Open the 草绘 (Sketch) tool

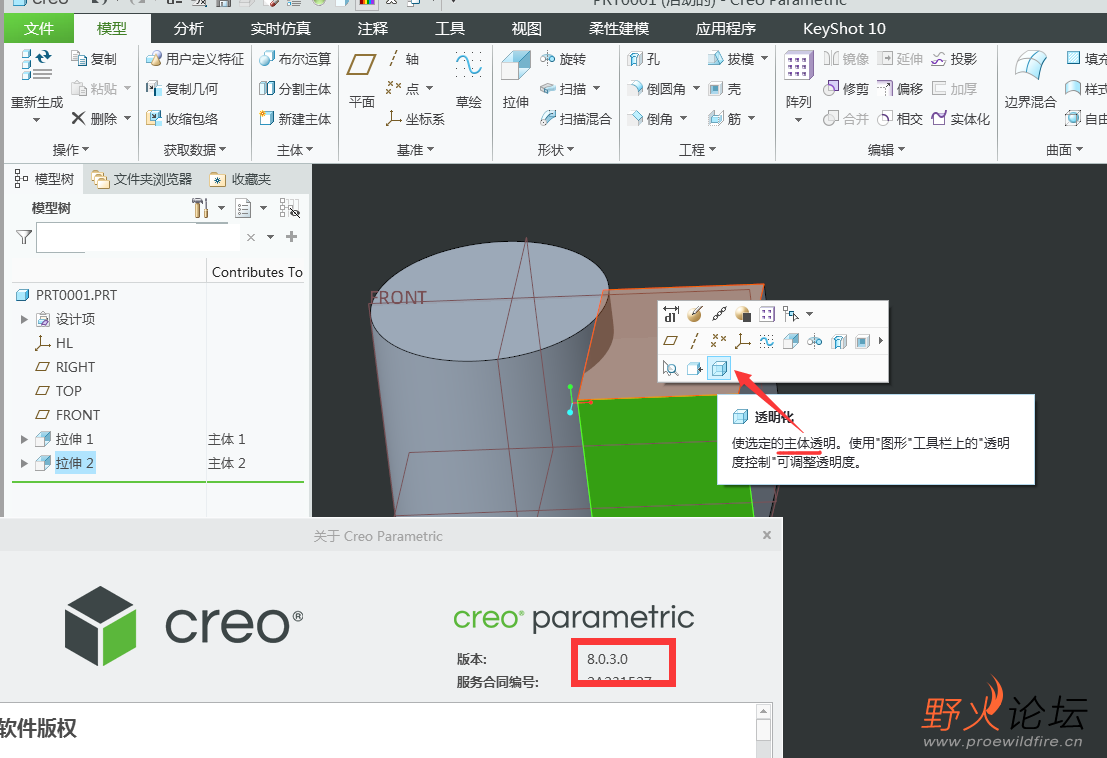coord(468,80)
